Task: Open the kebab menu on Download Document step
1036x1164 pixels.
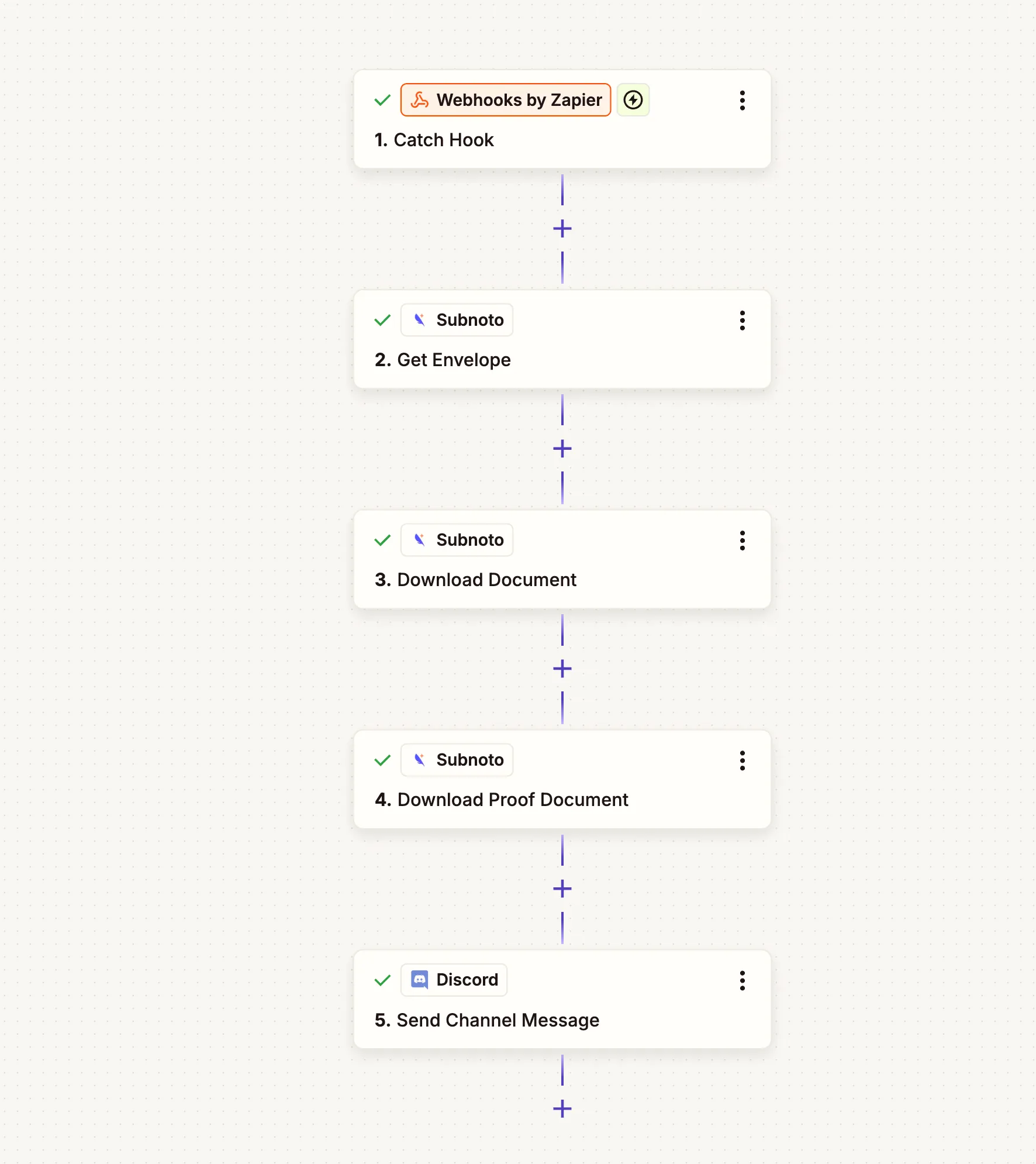Action: 742,540
